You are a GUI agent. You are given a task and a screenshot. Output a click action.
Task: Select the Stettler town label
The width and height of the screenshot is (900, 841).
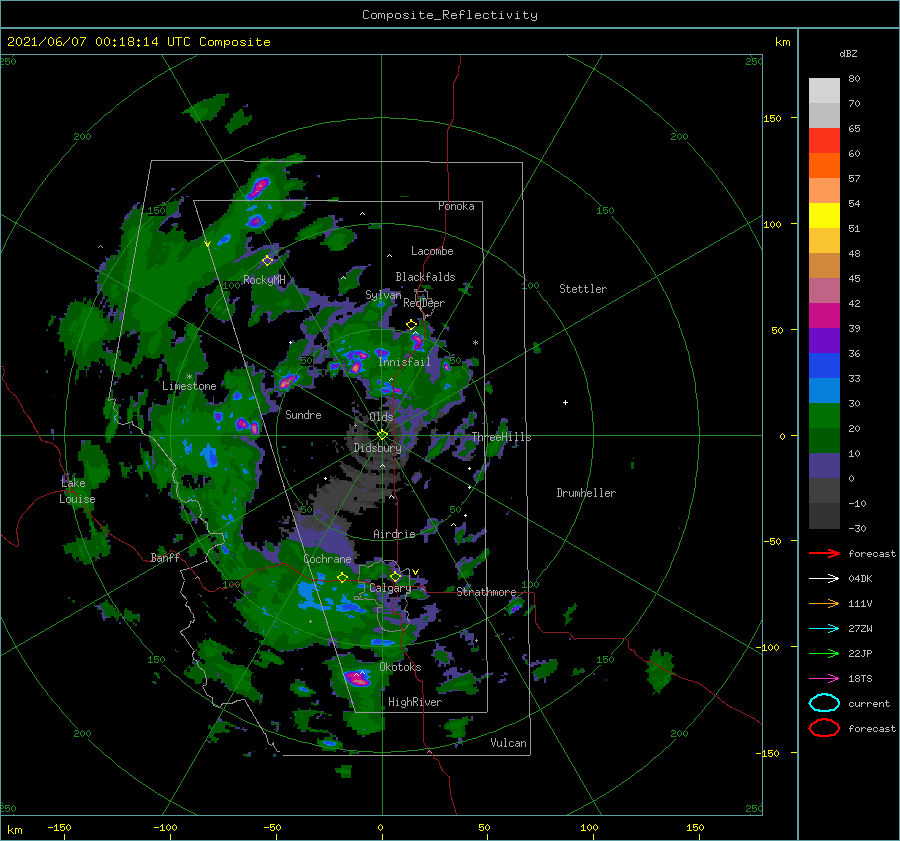pos(583,289)
